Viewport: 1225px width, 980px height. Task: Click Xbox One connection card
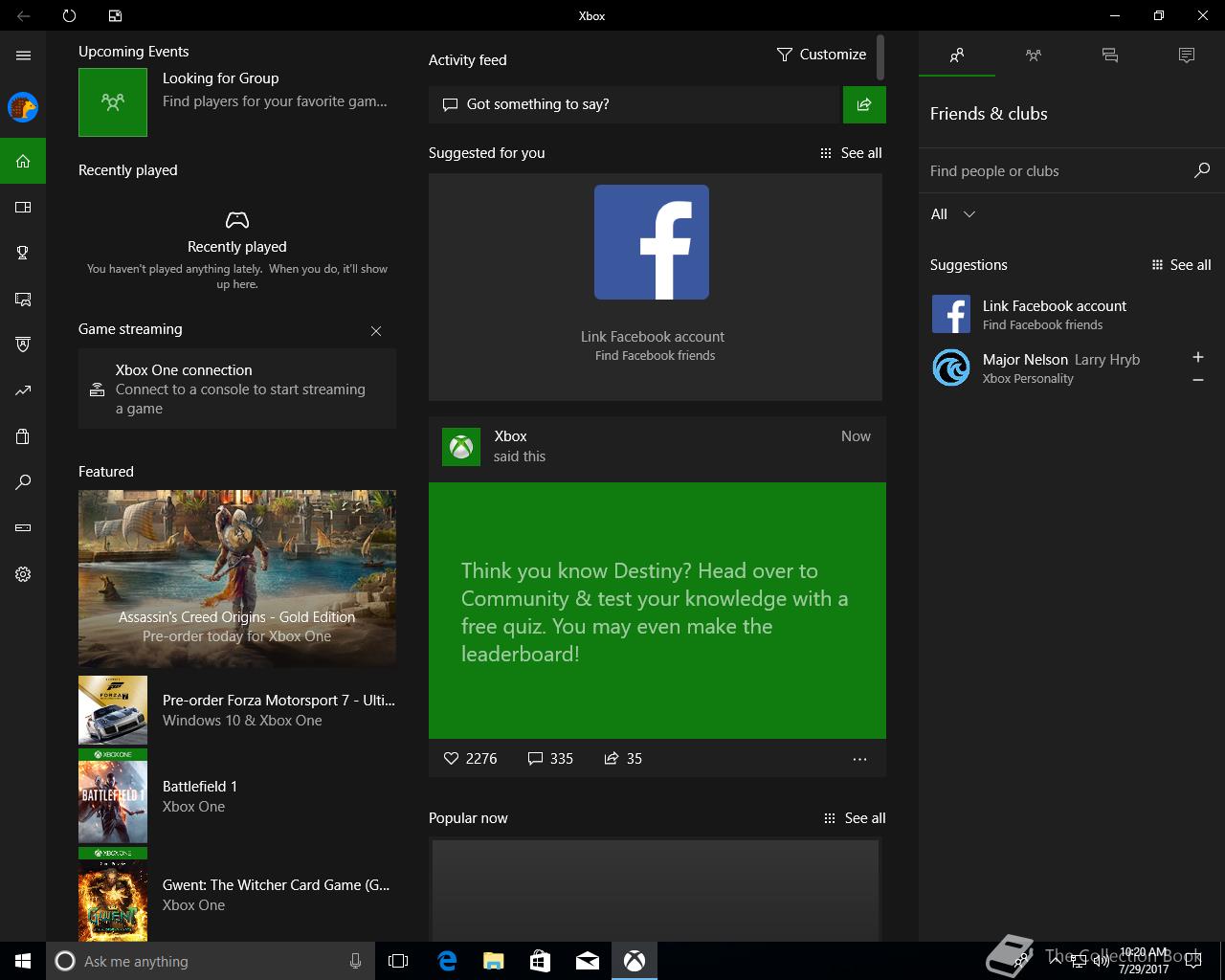click(x=237, y=389)
